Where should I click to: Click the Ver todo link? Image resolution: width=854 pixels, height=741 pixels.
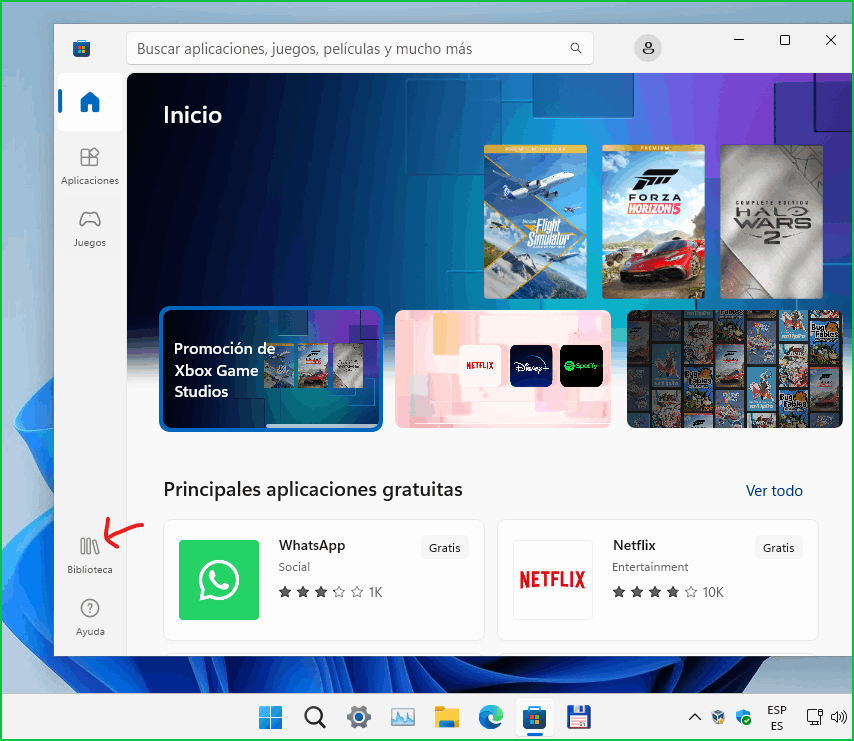pos(774,491)
